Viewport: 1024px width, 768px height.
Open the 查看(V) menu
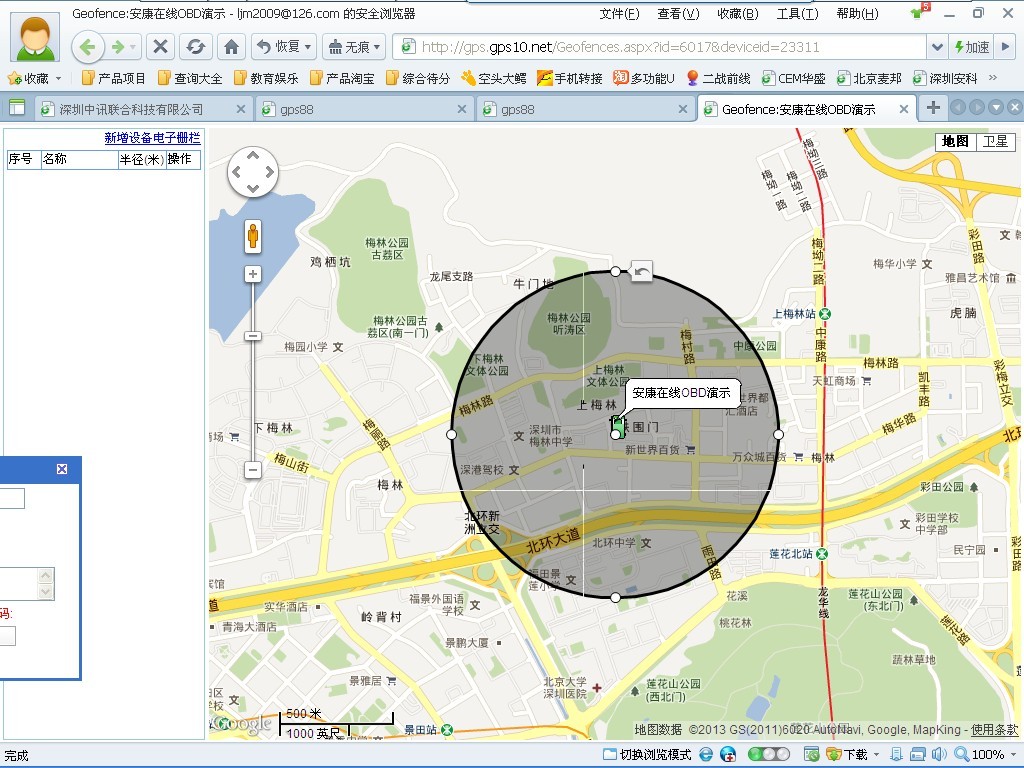tap(678, 14)
